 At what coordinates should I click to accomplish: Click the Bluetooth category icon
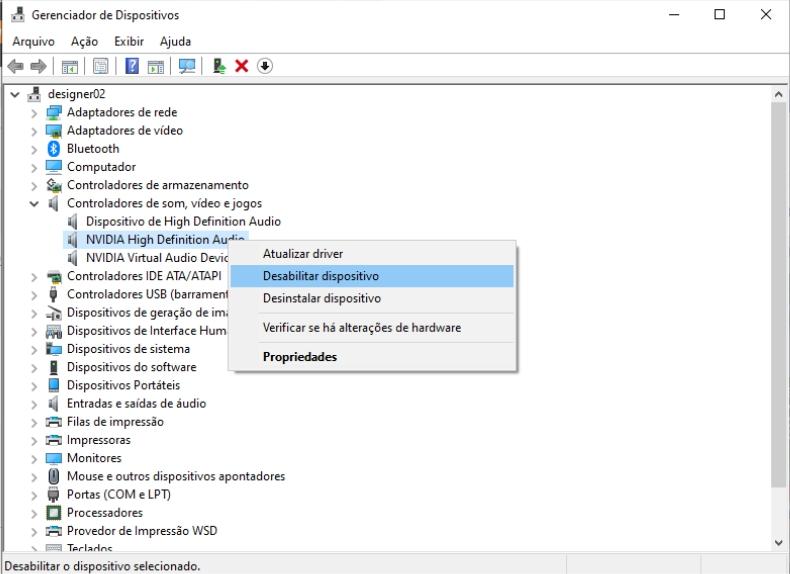pyautogui.click(x=53, y=149)
